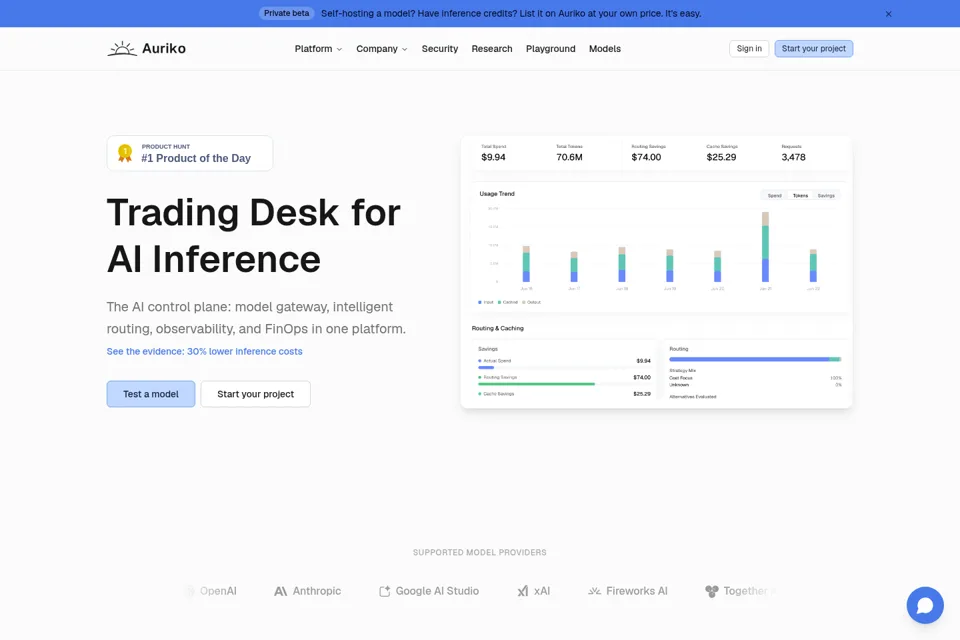Click the Fireworks AI logo icon
This screenshot has width=960, height=640.
[594, 591]
